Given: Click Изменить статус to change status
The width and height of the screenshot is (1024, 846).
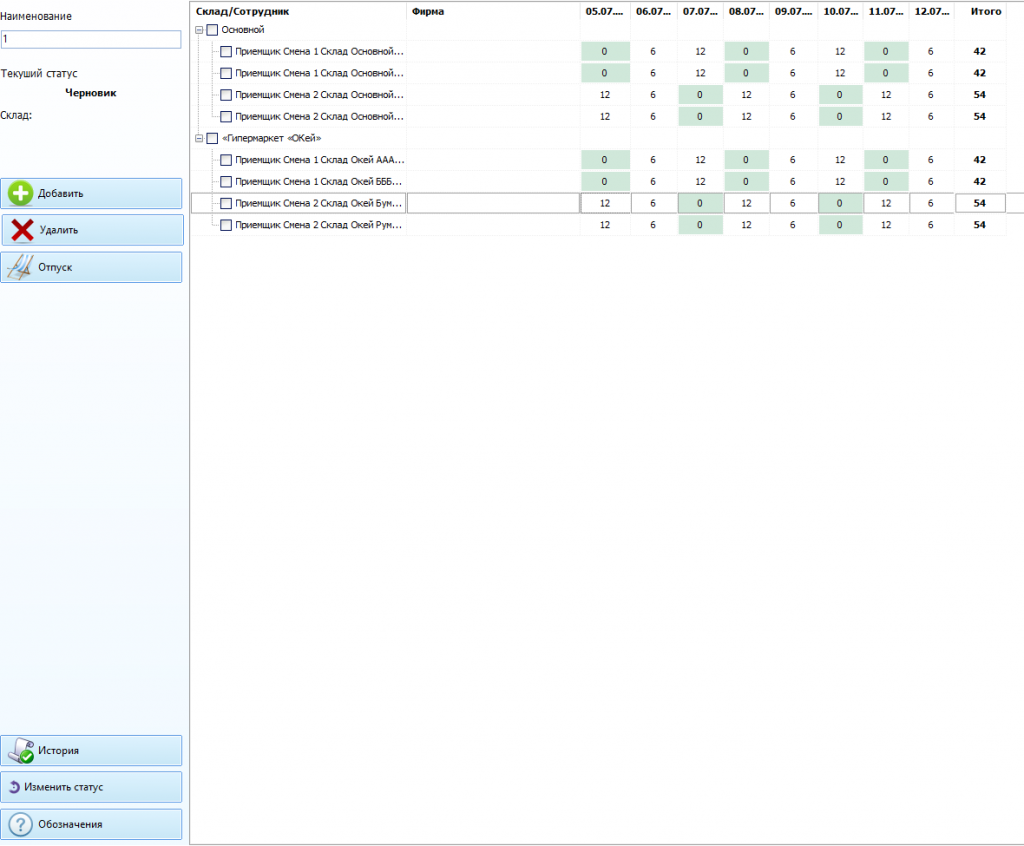Looking at the screenshot, I should pyautogui.click(x=91, y=787).
